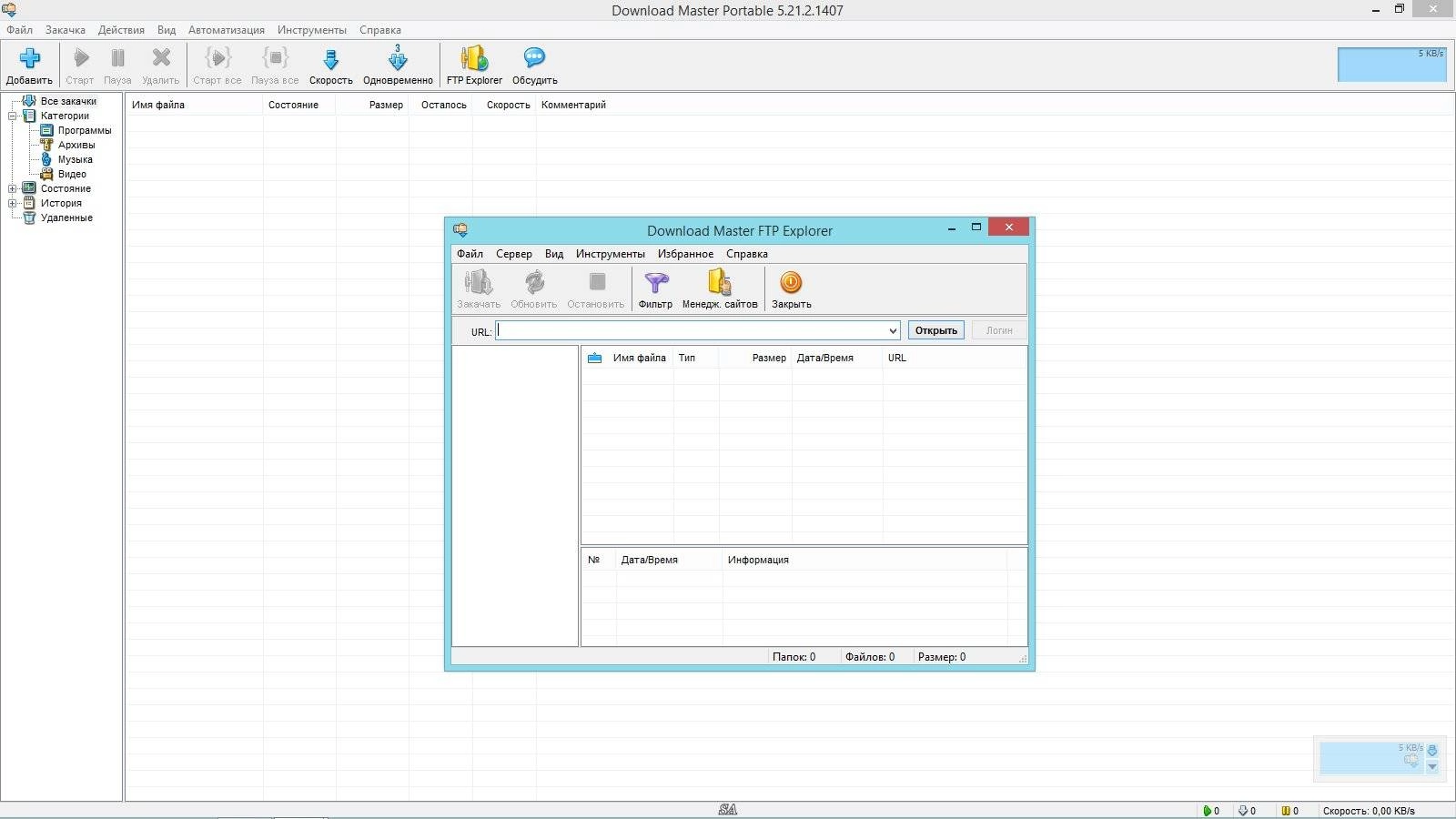Click the Старт все toolbar icon
Image resolution: width=1456 pixels, height=819 pixels.
(217, 58)
